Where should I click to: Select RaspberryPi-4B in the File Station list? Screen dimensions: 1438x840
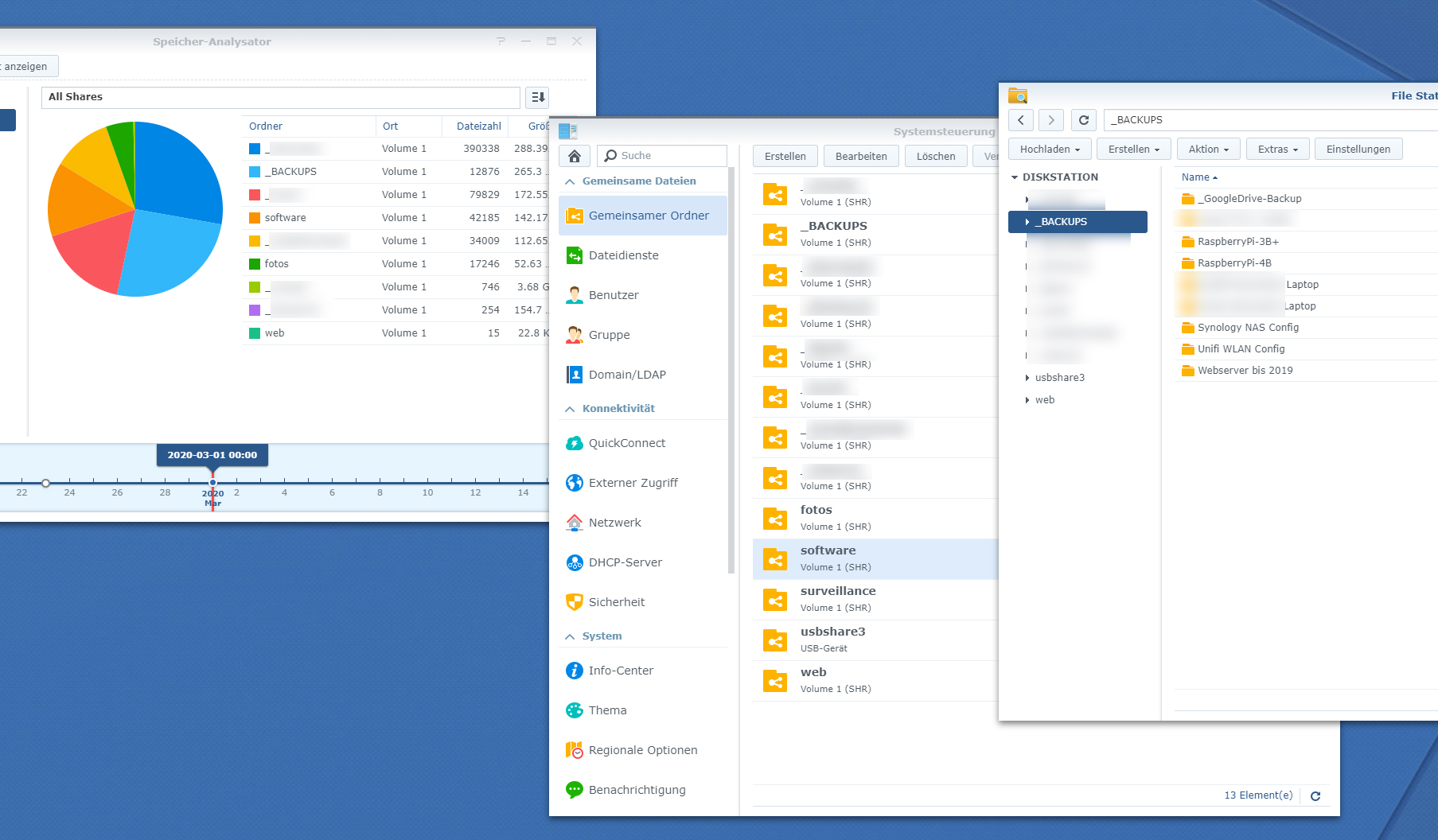(1306, 263)
